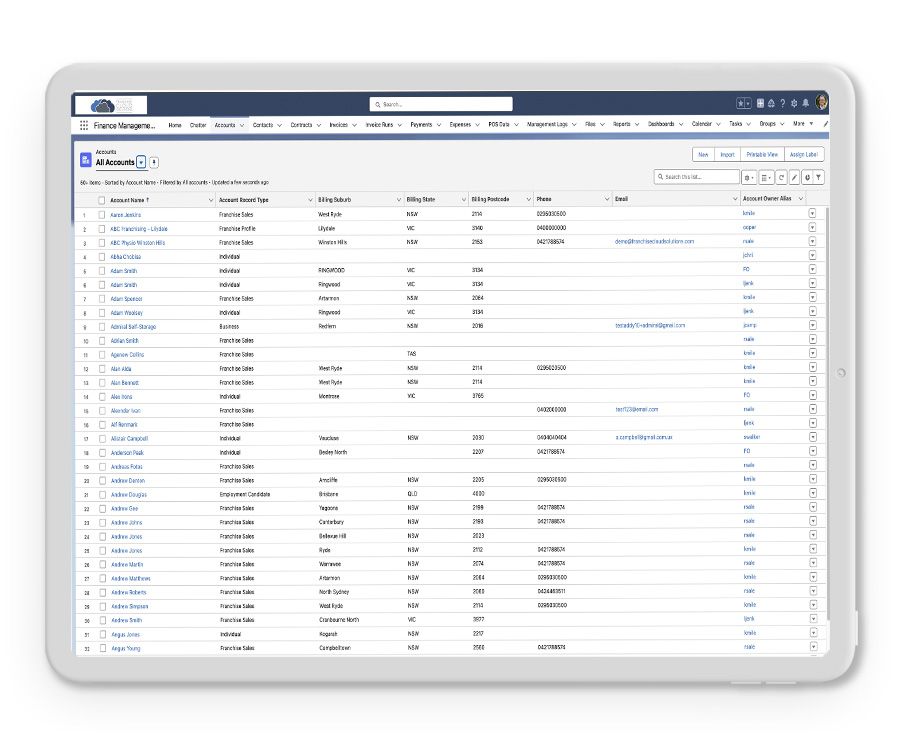The image size is (900, 741).
Task: Click the New account button
Action: pyautogui.click(x=703, y=154)
